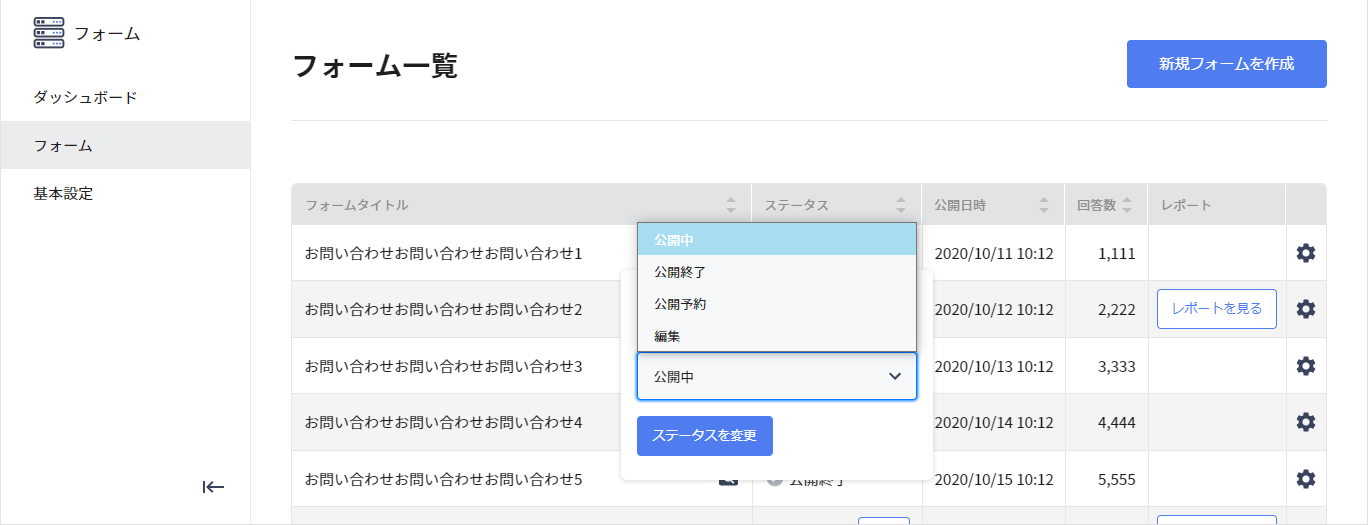This screenshot has height=525, width=1368.
Task: Click response count 4,444
Action: [1116, 422]
